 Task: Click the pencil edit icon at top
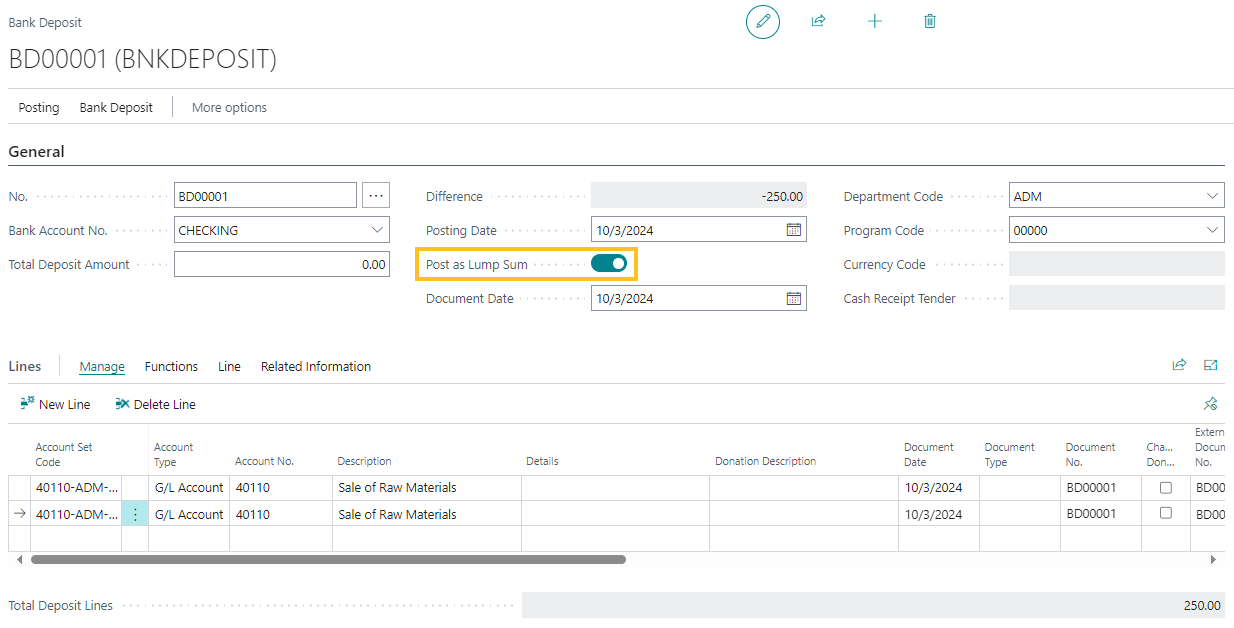tap(763, 22)
